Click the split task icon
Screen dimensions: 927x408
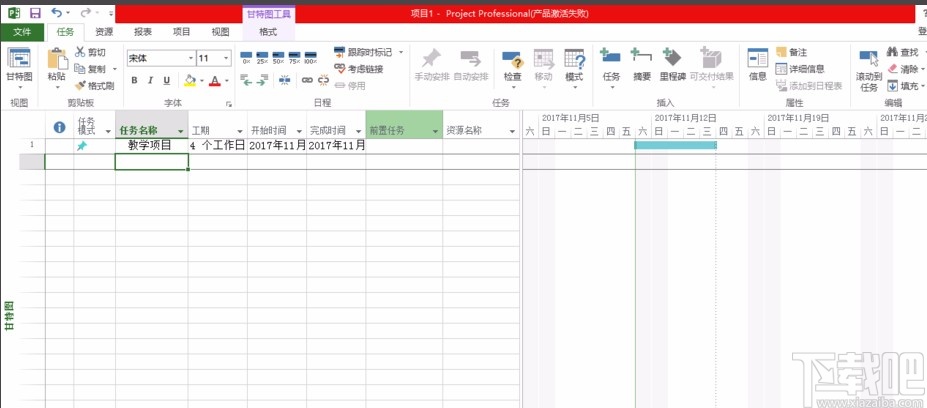pos(284,80)
